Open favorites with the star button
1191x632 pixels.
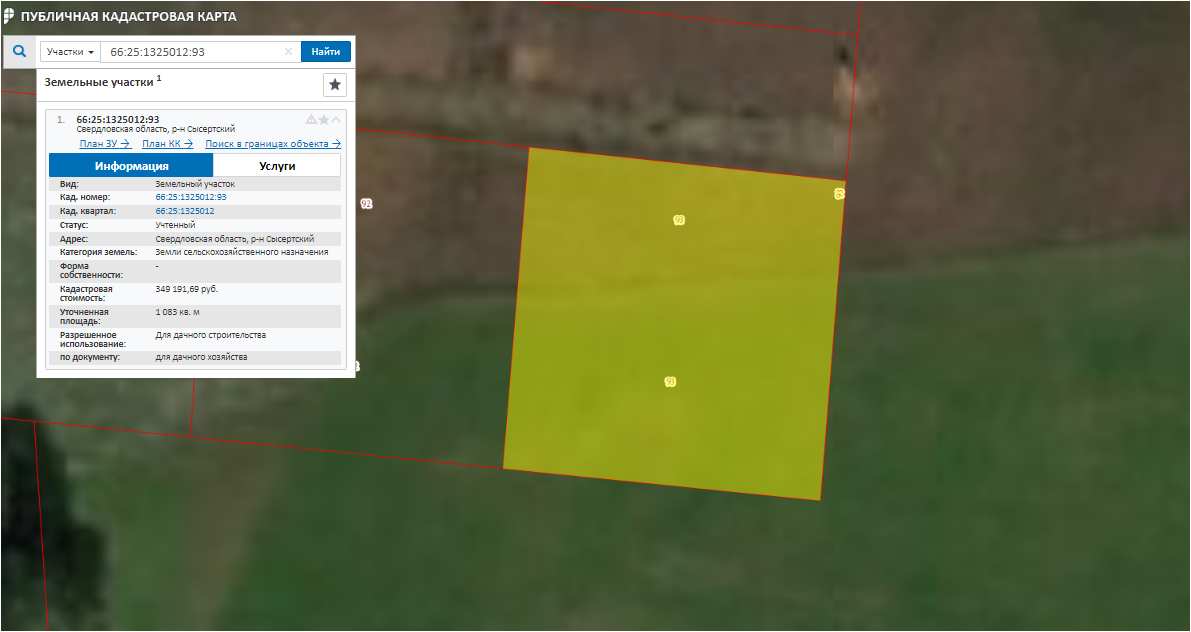(x=335, y=84)
